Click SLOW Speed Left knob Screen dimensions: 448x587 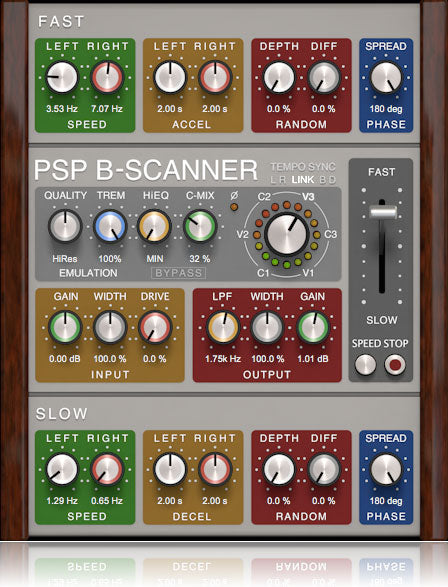pos(62,469)
